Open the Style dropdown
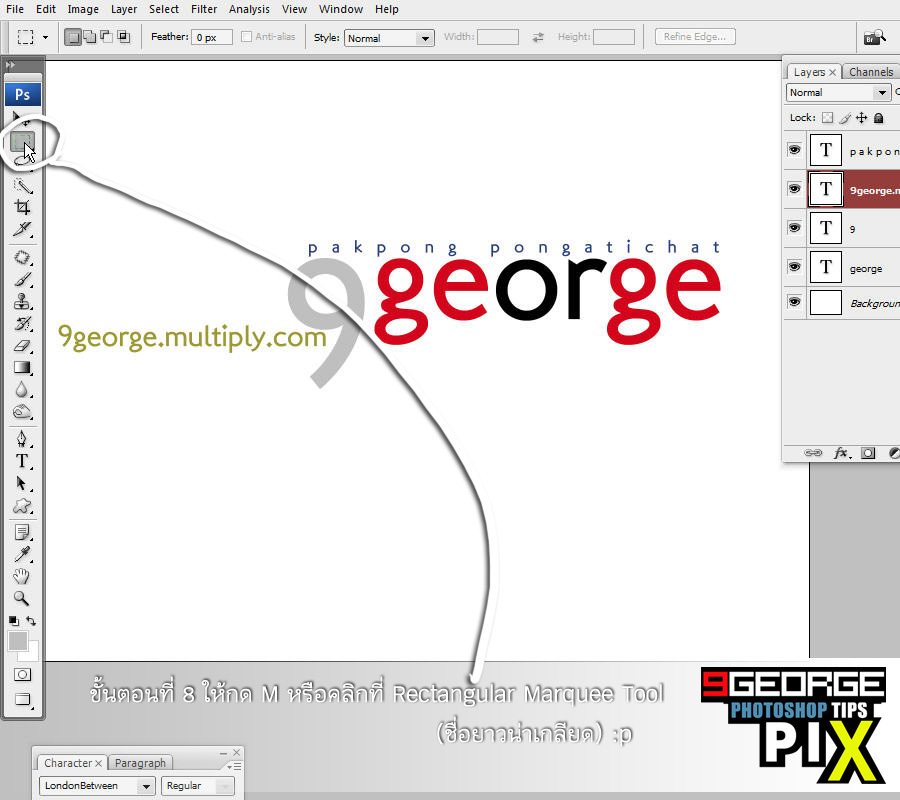 (389, 38)
